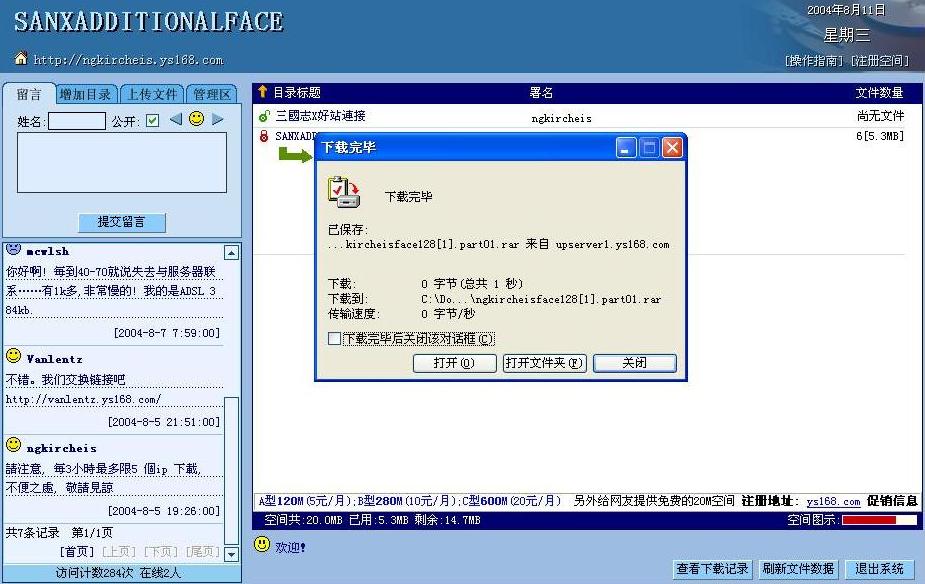Click the username mcwlsh
The height and width of the screenshot is (584, 925).
48,251
